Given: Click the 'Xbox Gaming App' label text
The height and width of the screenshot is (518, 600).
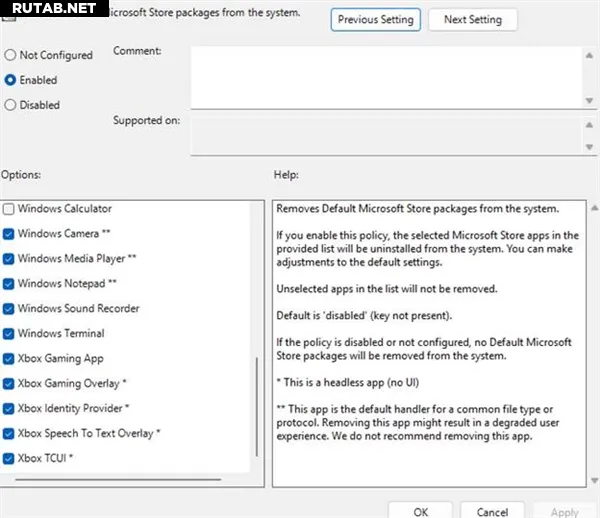Looking at the screenshot, I should click(61, 358).
